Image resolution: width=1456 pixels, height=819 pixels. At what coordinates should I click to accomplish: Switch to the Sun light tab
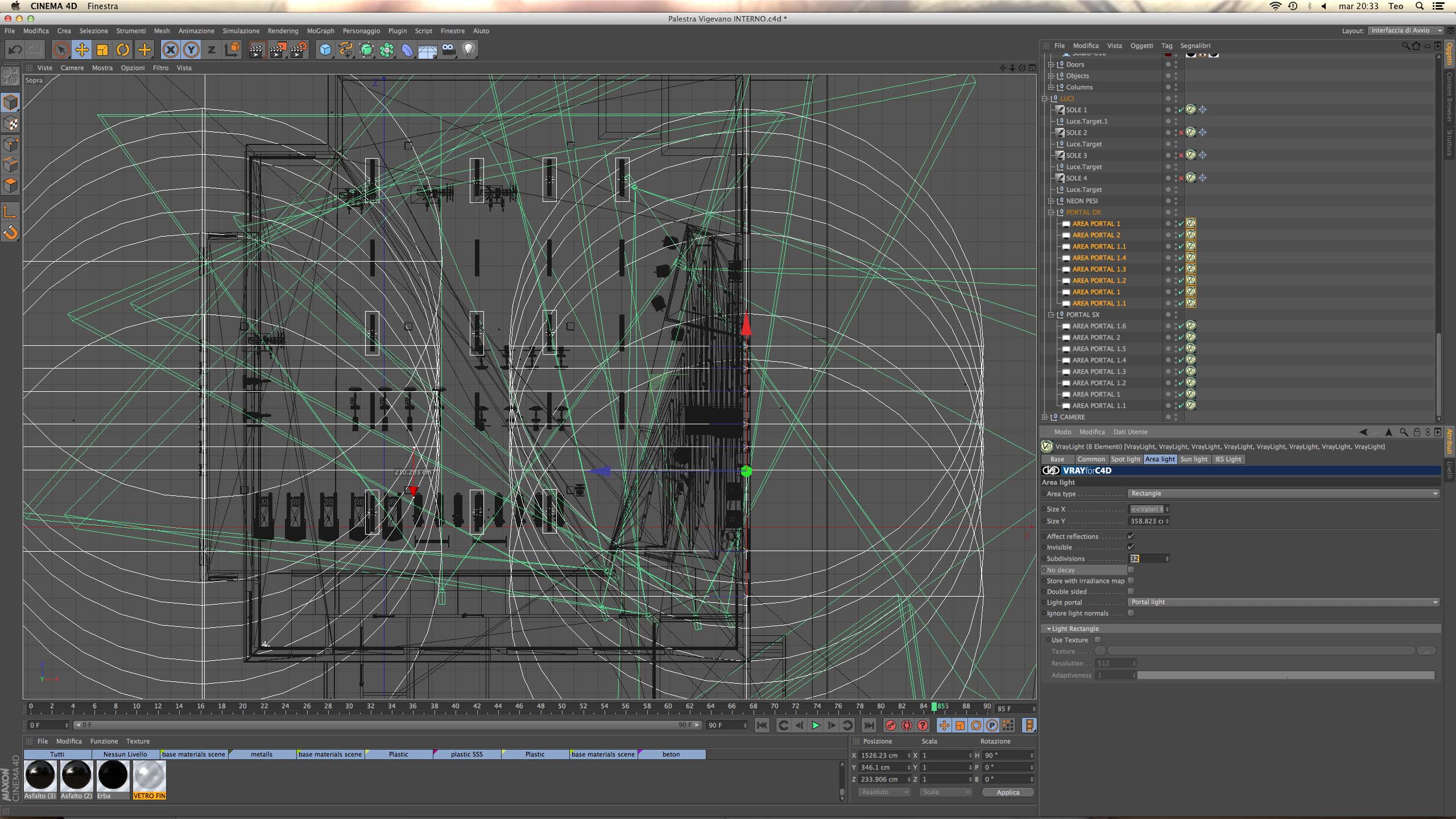click(x=1193, y=459)
